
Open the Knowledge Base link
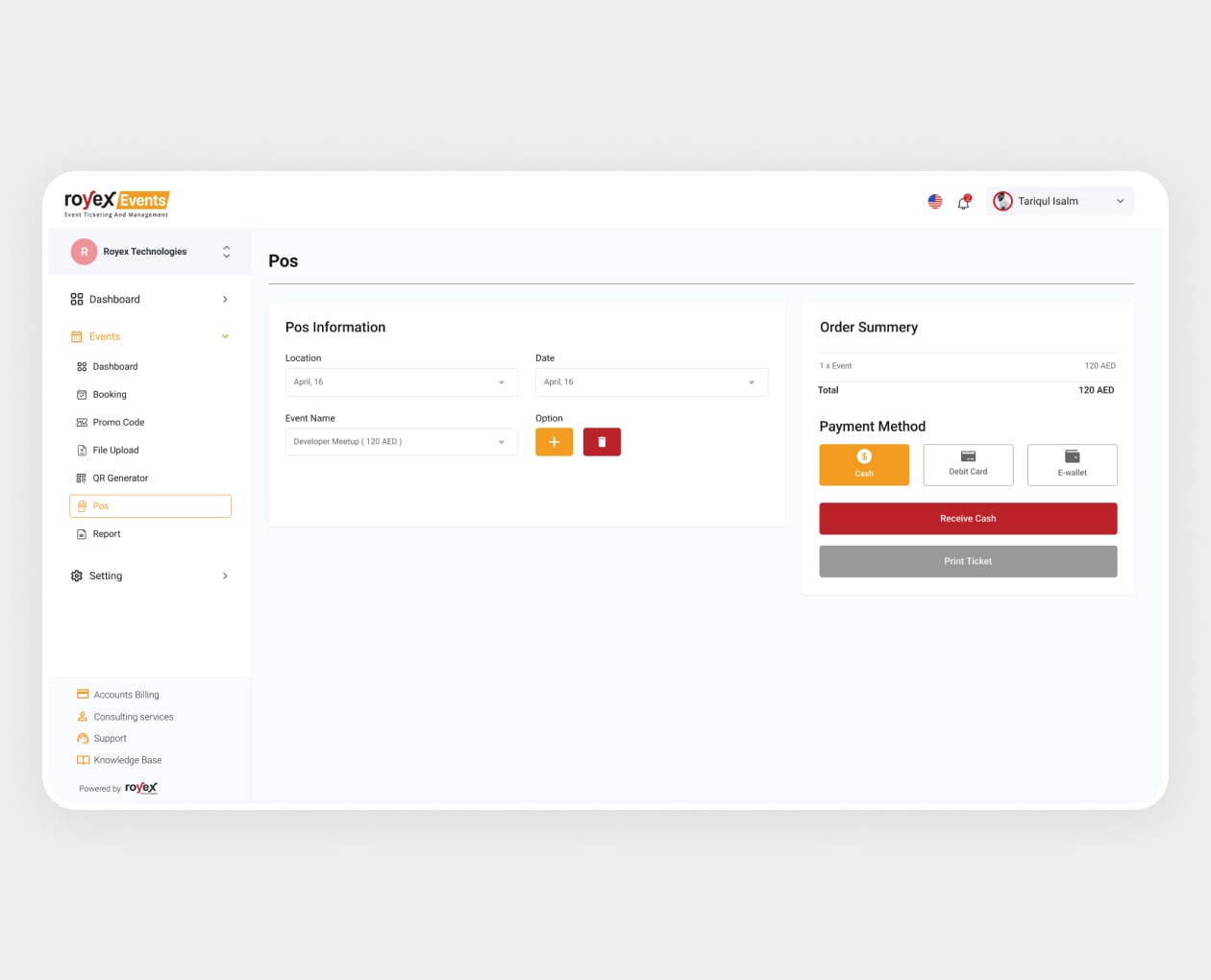(127, 761)
